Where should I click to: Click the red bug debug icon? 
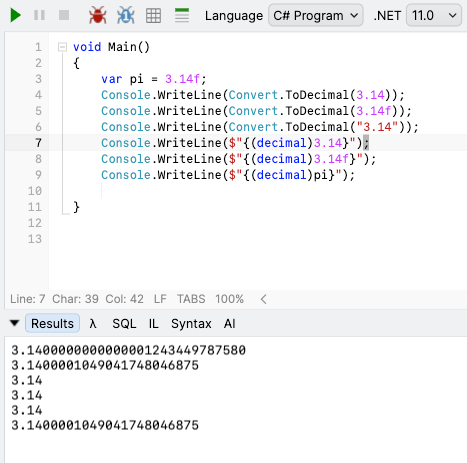(98, 15)
